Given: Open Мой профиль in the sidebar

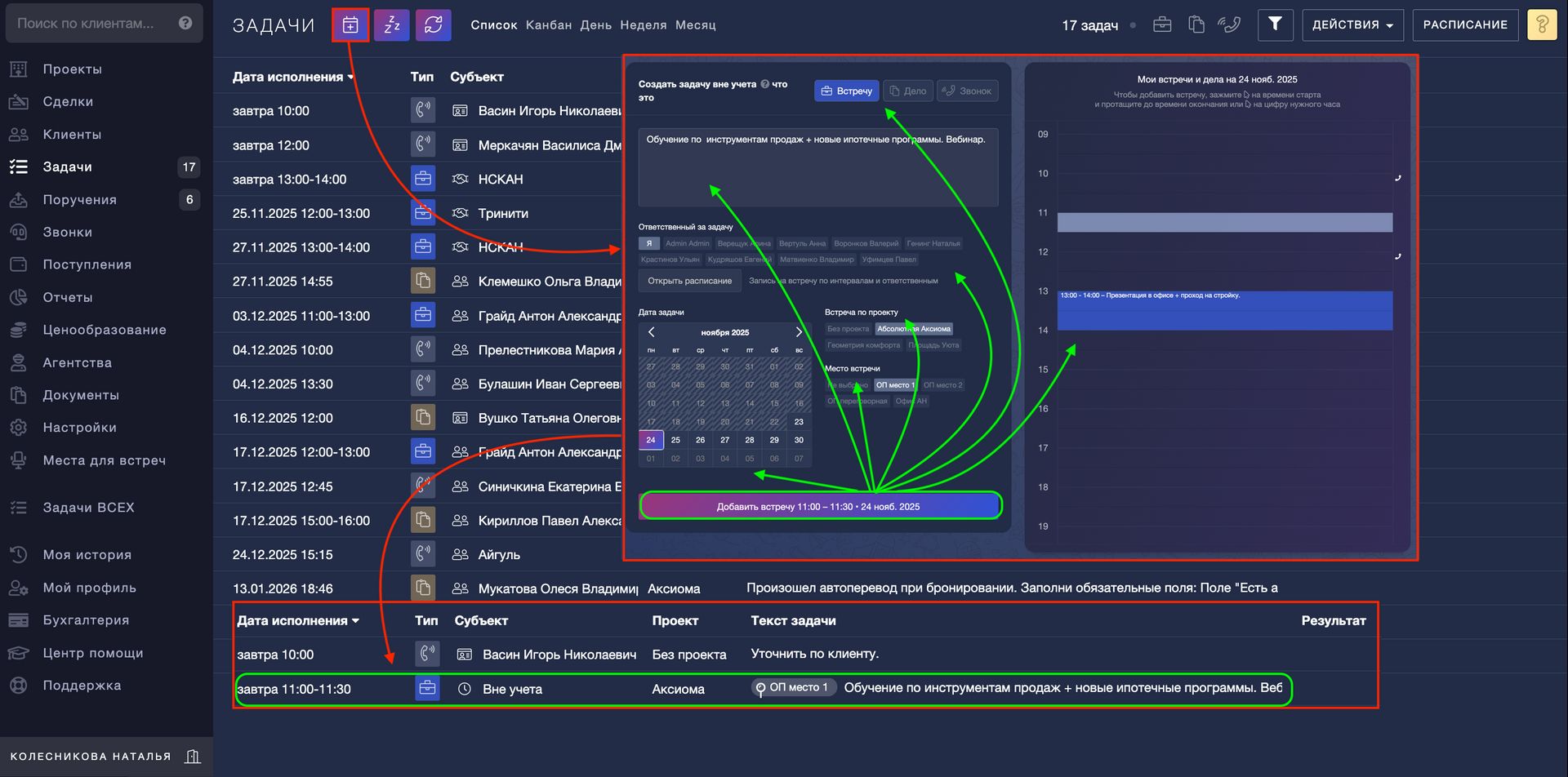Looking at the screenshot, I should 89,588.
